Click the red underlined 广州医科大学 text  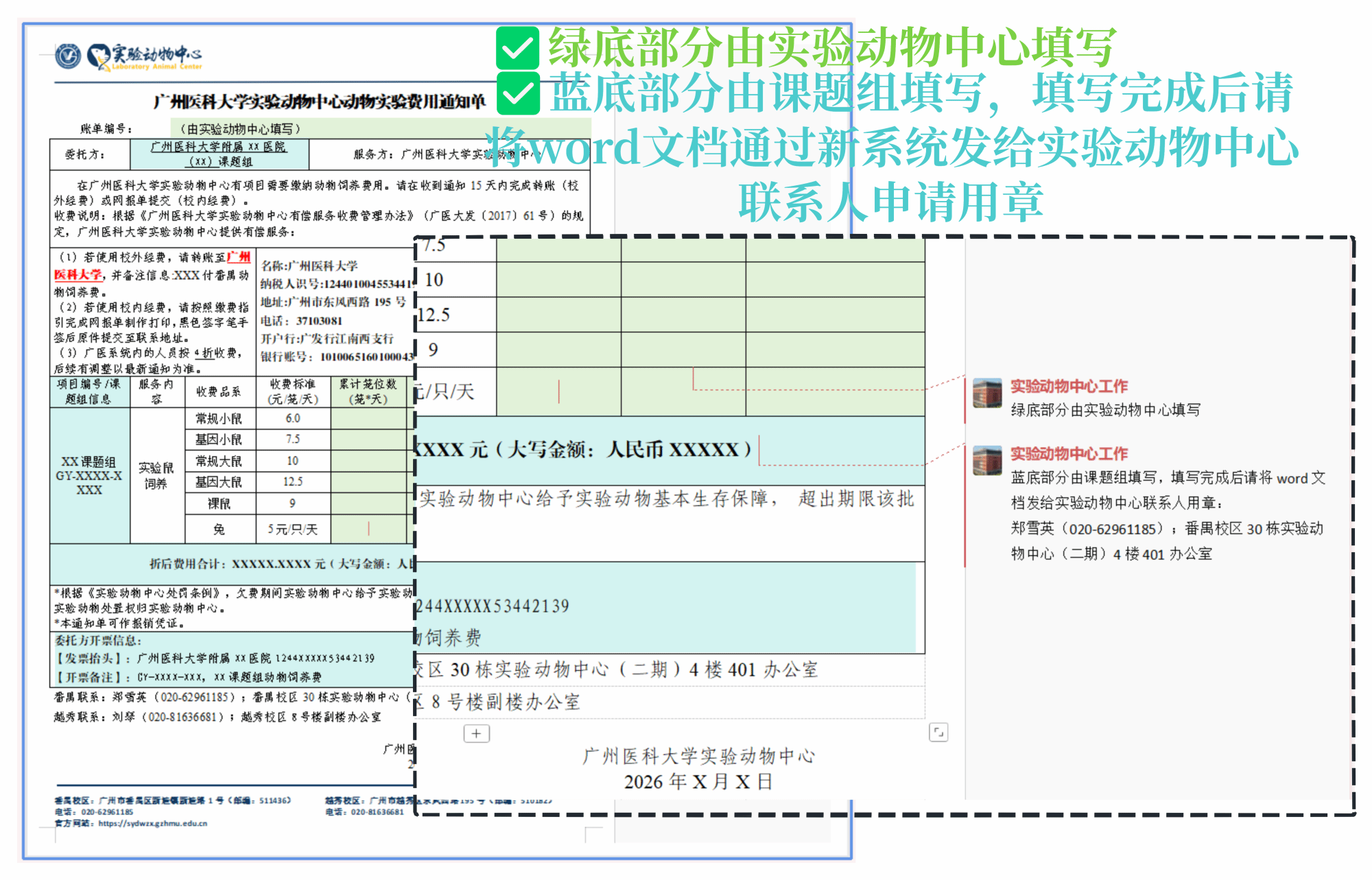(x=152, y=265)
